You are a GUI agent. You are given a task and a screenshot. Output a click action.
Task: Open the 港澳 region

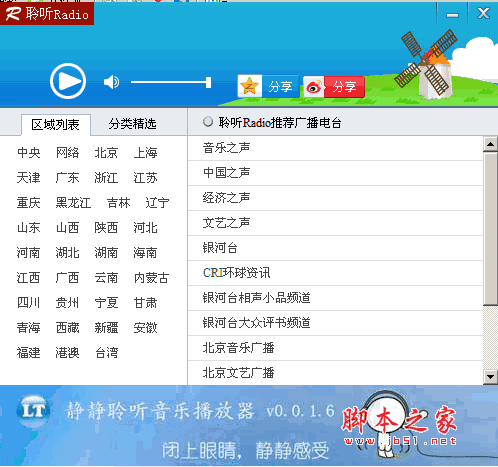point(67,353)
